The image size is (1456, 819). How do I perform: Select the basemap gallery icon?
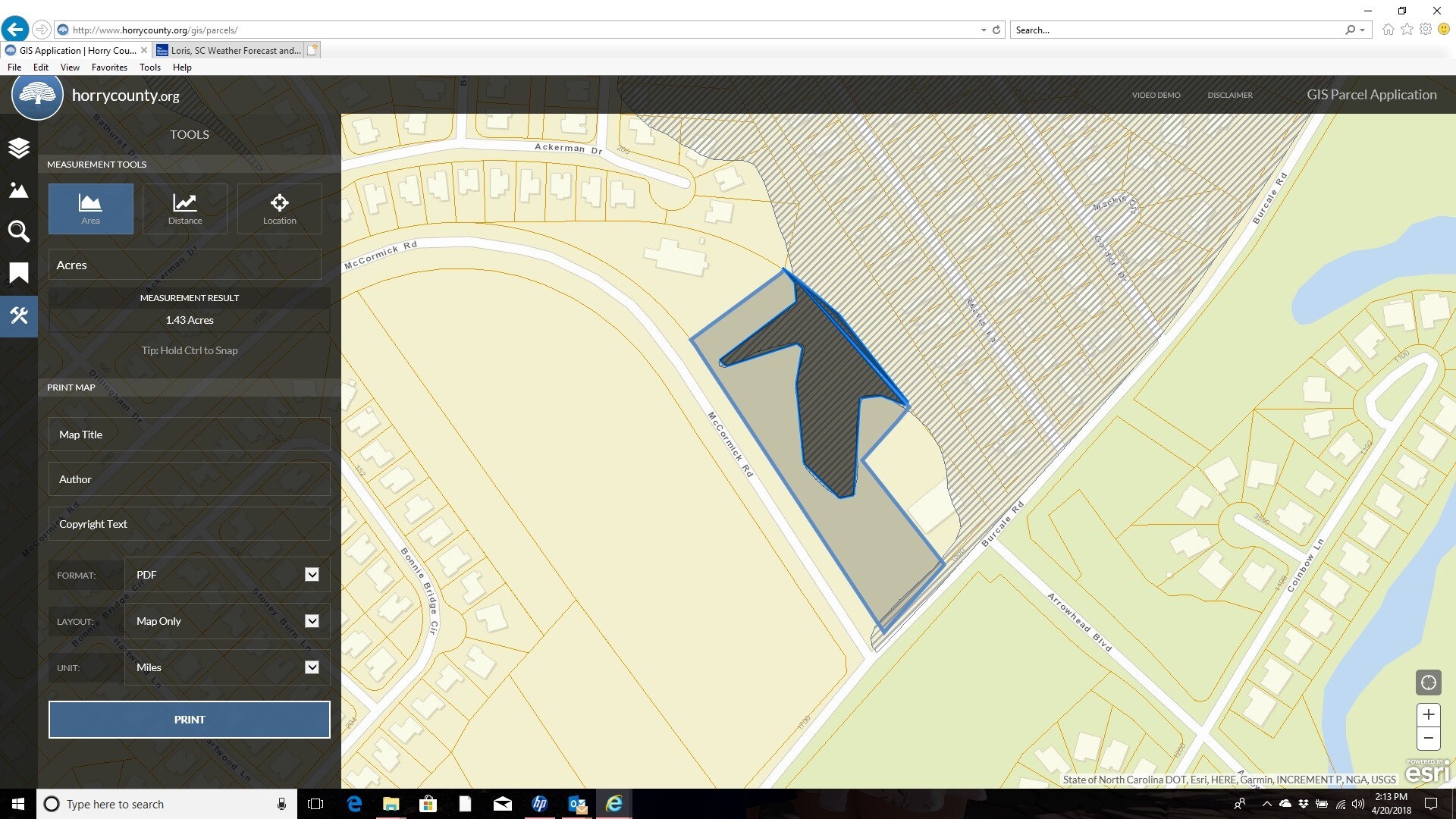click(18, 190)
